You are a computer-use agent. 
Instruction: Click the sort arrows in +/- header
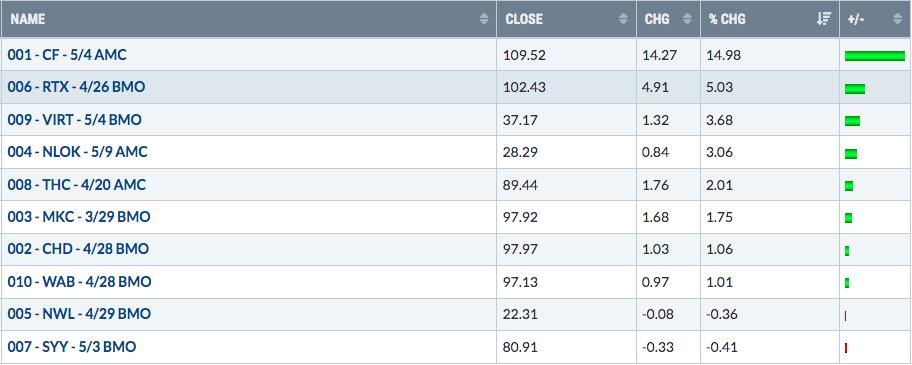point(897,19)
